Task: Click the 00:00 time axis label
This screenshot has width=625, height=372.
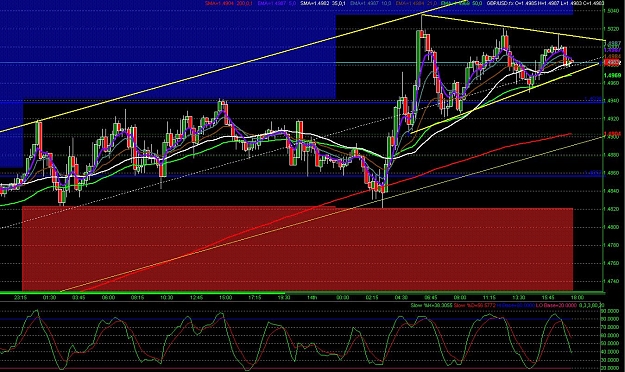Action: [342, 297]
